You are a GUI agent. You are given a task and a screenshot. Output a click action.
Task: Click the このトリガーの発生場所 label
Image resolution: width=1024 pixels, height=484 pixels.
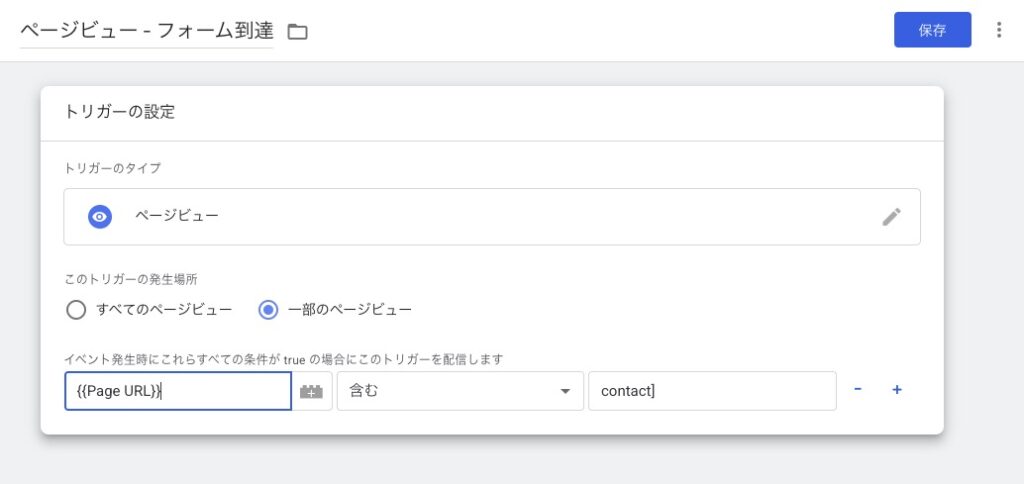pyautogui.click(x=131, y=280)
